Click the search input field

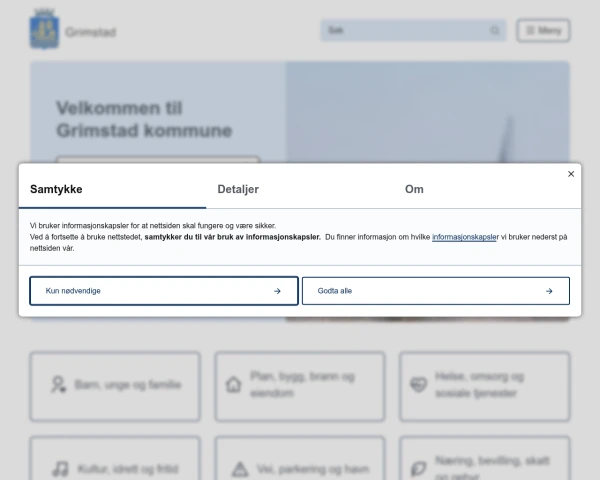[x=413, y=30]
